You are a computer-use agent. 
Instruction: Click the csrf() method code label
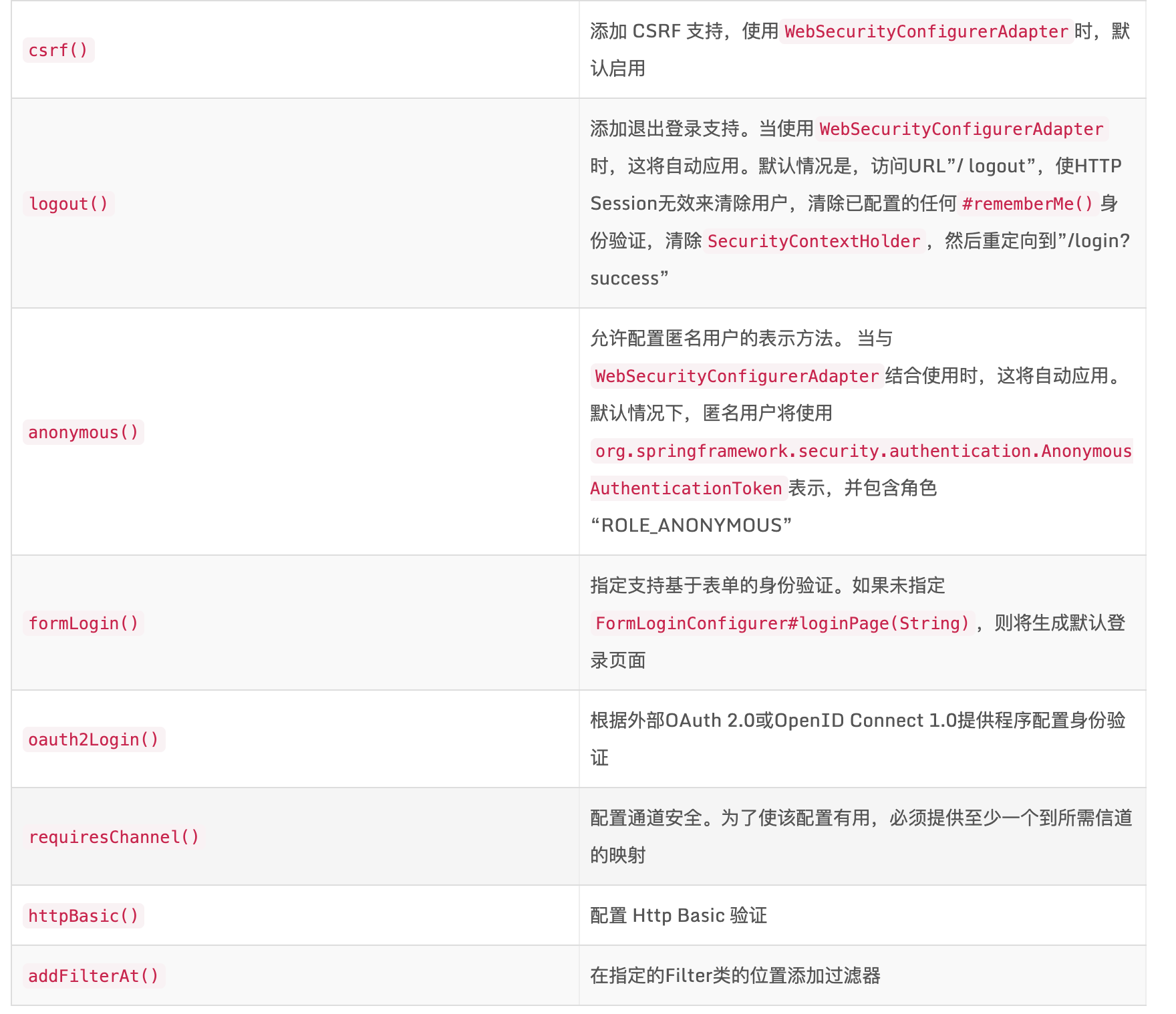click(x=59, y=50)
